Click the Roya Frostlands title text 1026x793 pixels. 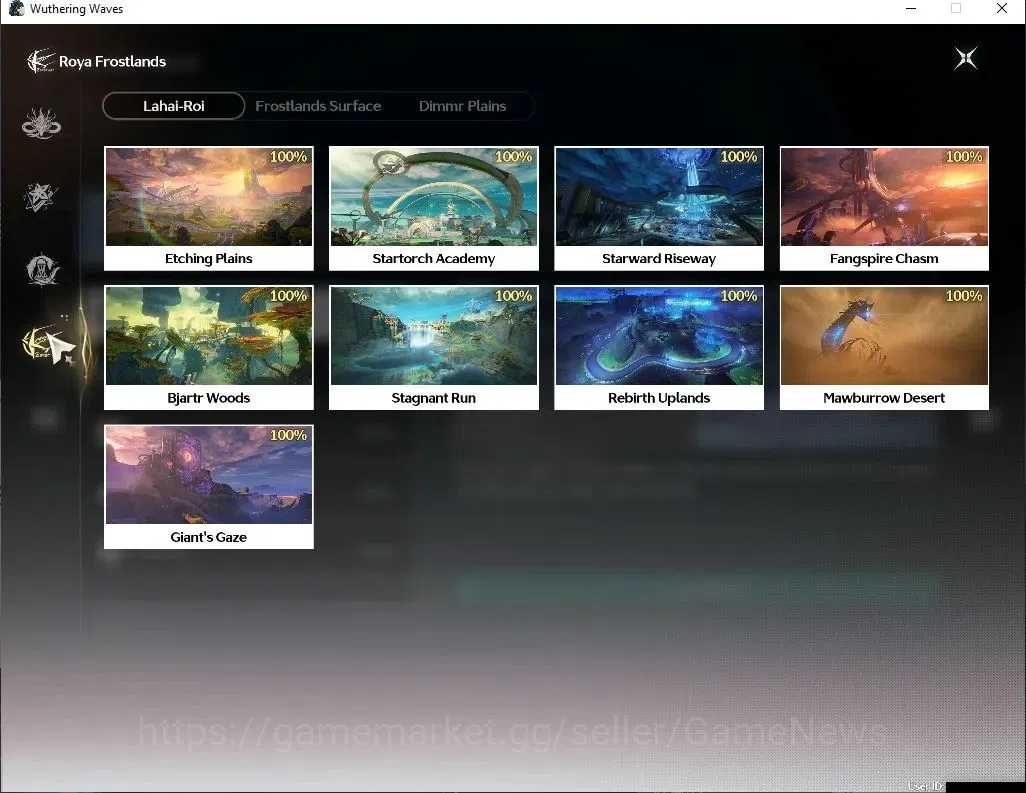(x=113, y=62)
